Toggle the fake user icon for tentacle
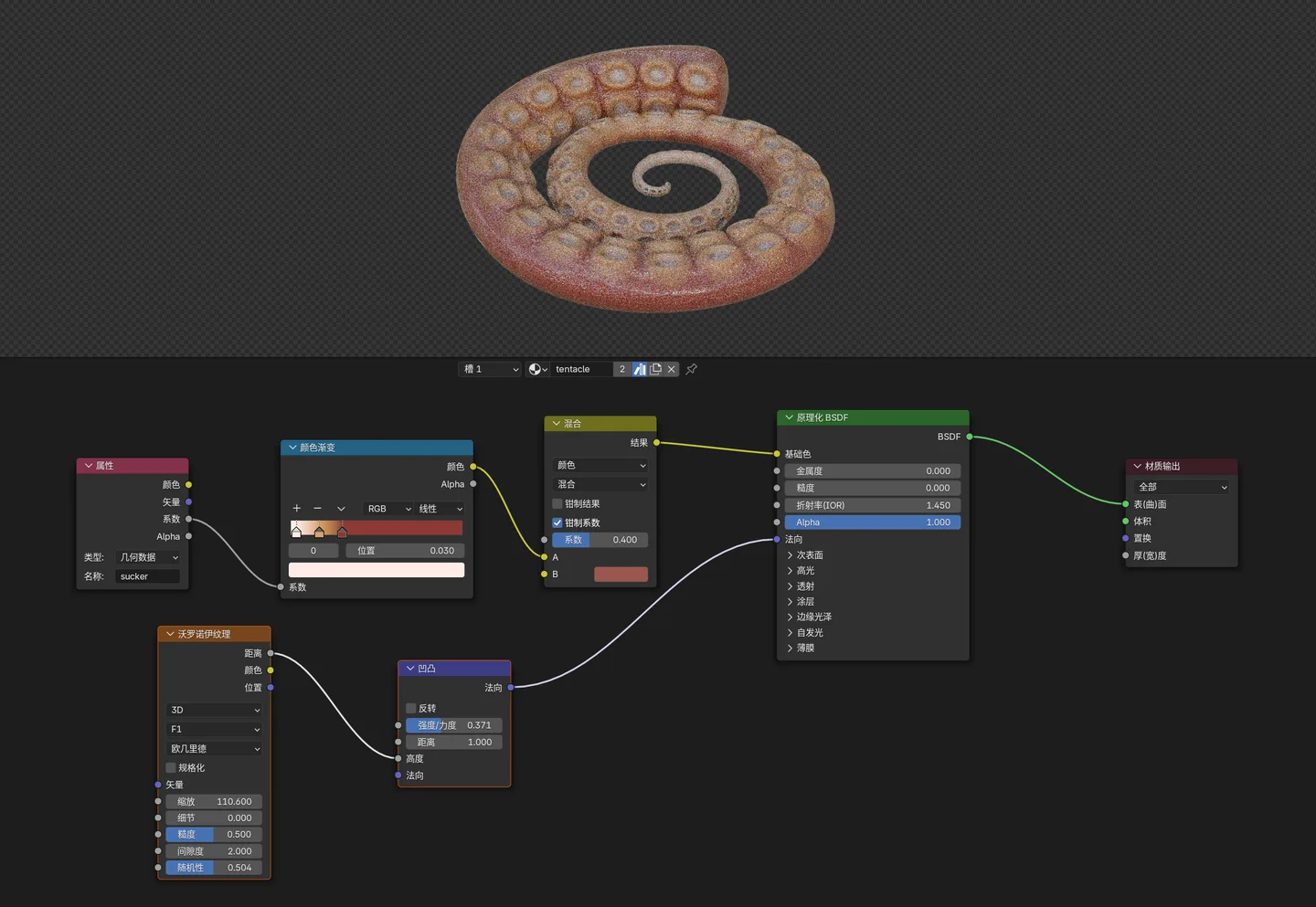Viewport: 1316px width, 907px height. pyautogui.click(x=640, y=369)
